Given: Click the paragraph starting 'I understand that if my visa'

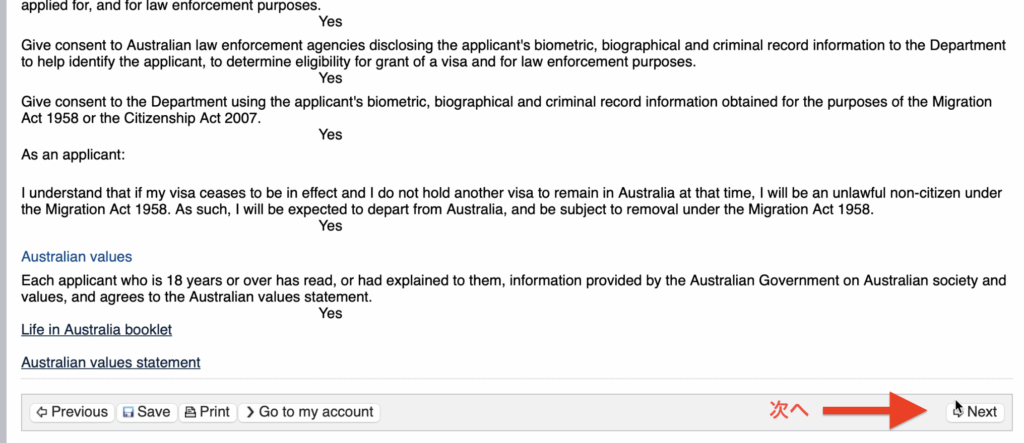Looking at the screenshot, I should tap(512, 201).
